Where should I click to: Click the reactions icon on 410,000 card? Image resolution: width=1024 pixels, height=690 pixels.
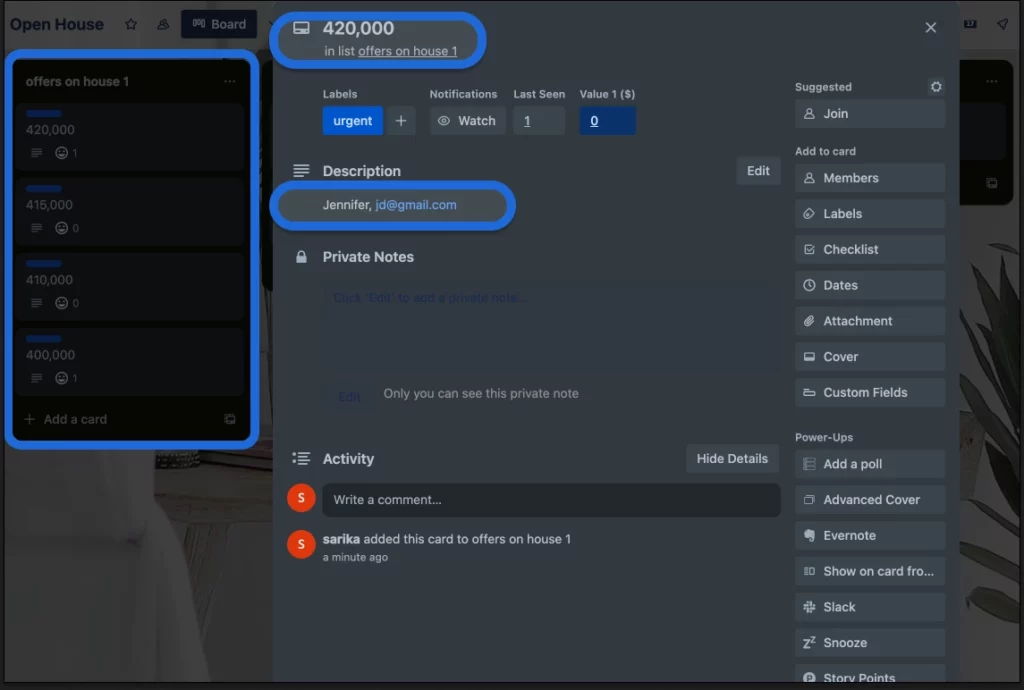point(61,303)
